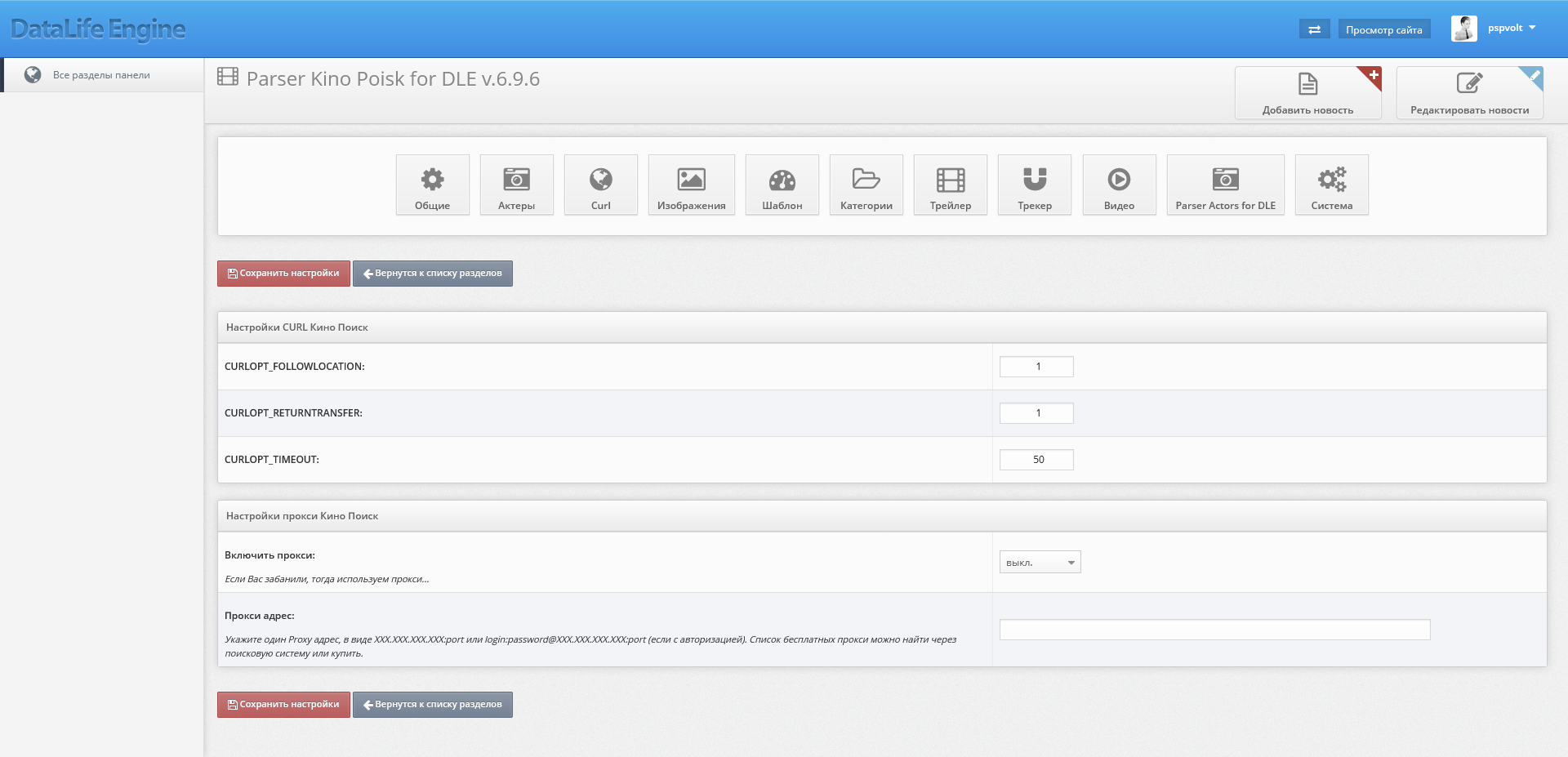Select the Curl globe section

point(600,185)
